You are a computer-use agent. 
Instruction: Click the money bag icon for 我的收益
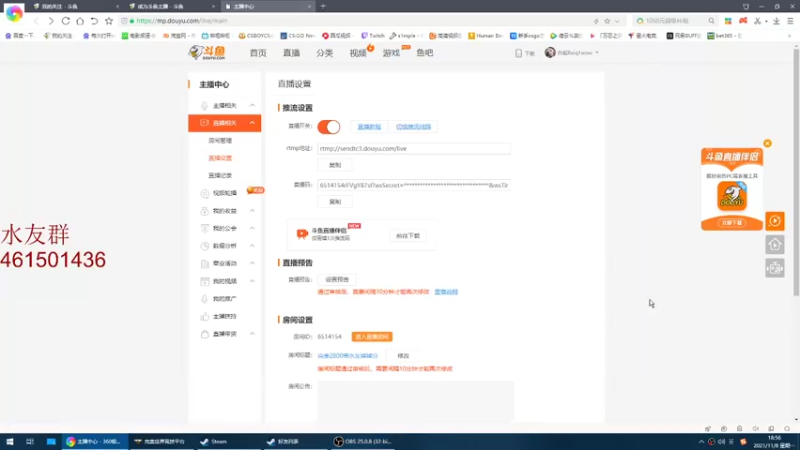click(205, 211)
